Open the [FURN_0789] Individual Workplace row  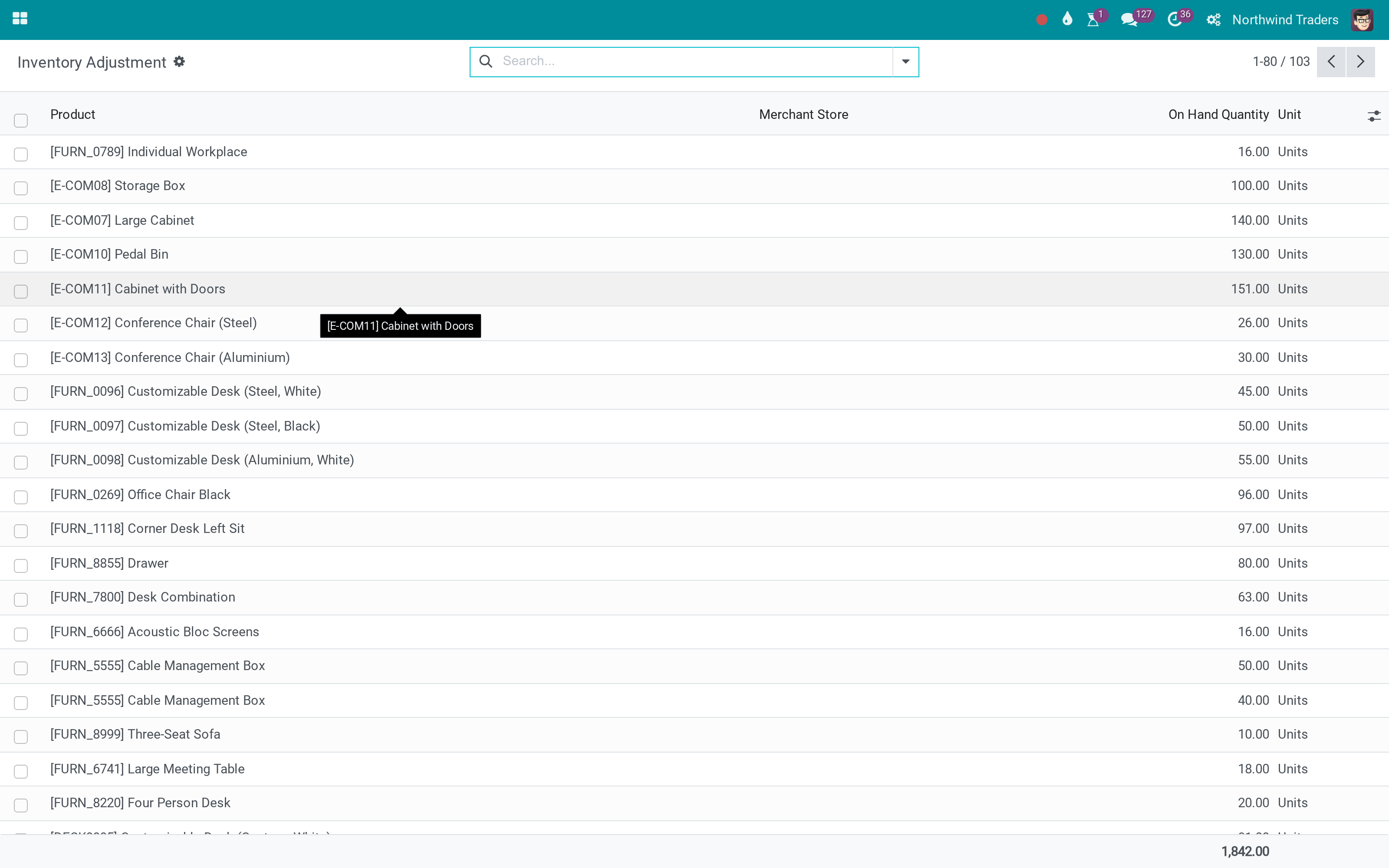pyautogui.click(x=694, y=152)
